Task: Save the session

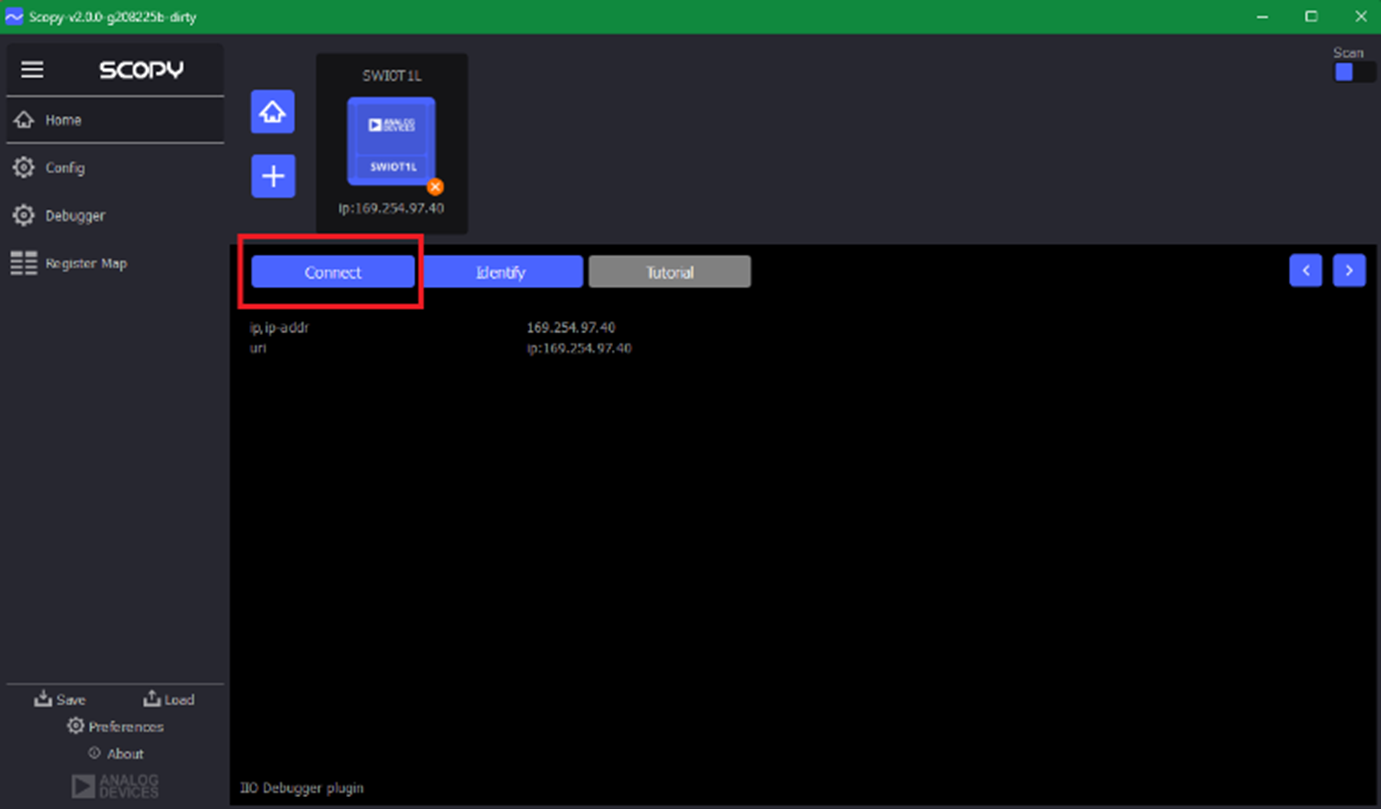Action: pyautogui.click(x=60, y=699)
